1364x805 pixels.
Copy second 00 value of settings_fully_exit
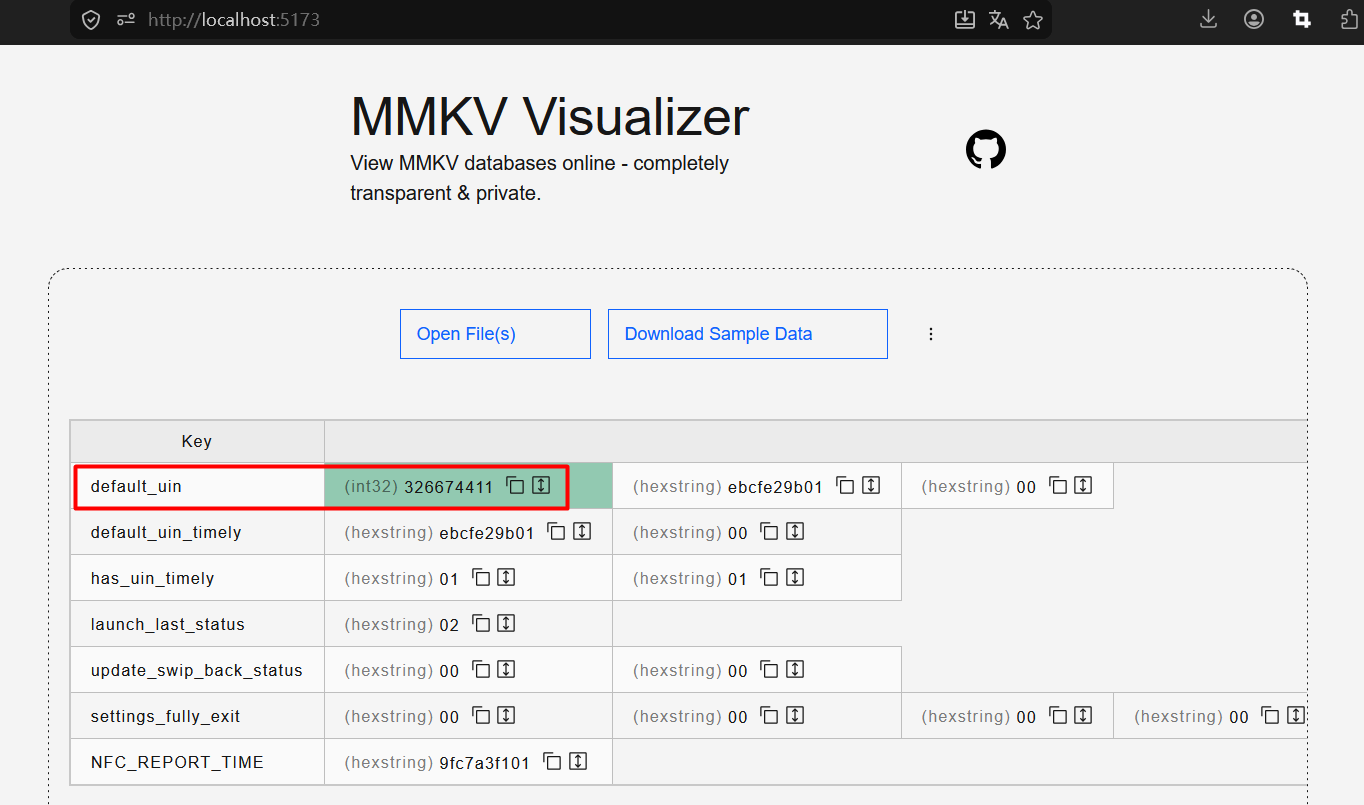coord(769,716)
